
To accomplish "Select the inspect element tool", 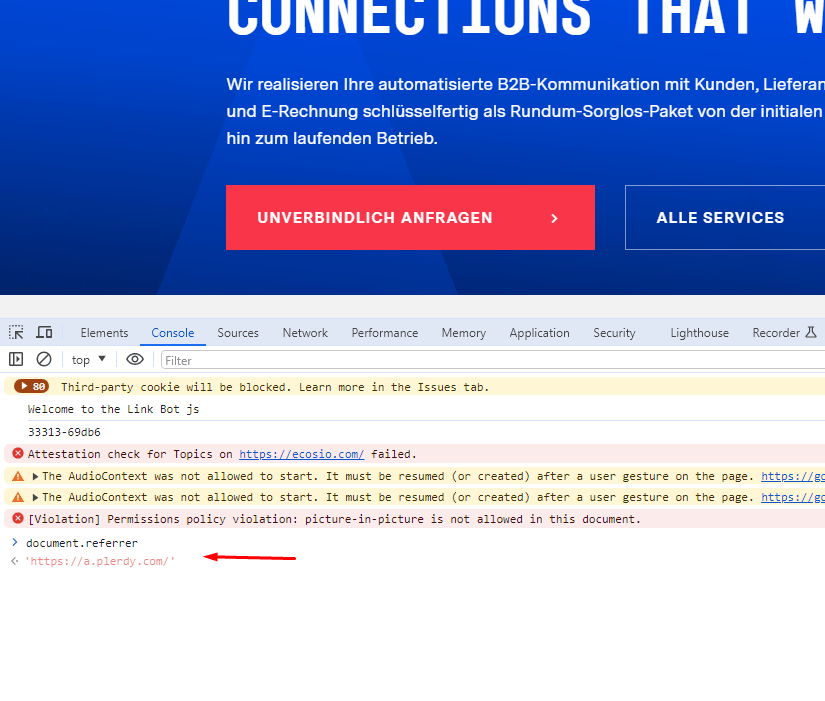I will pos(14,331).
